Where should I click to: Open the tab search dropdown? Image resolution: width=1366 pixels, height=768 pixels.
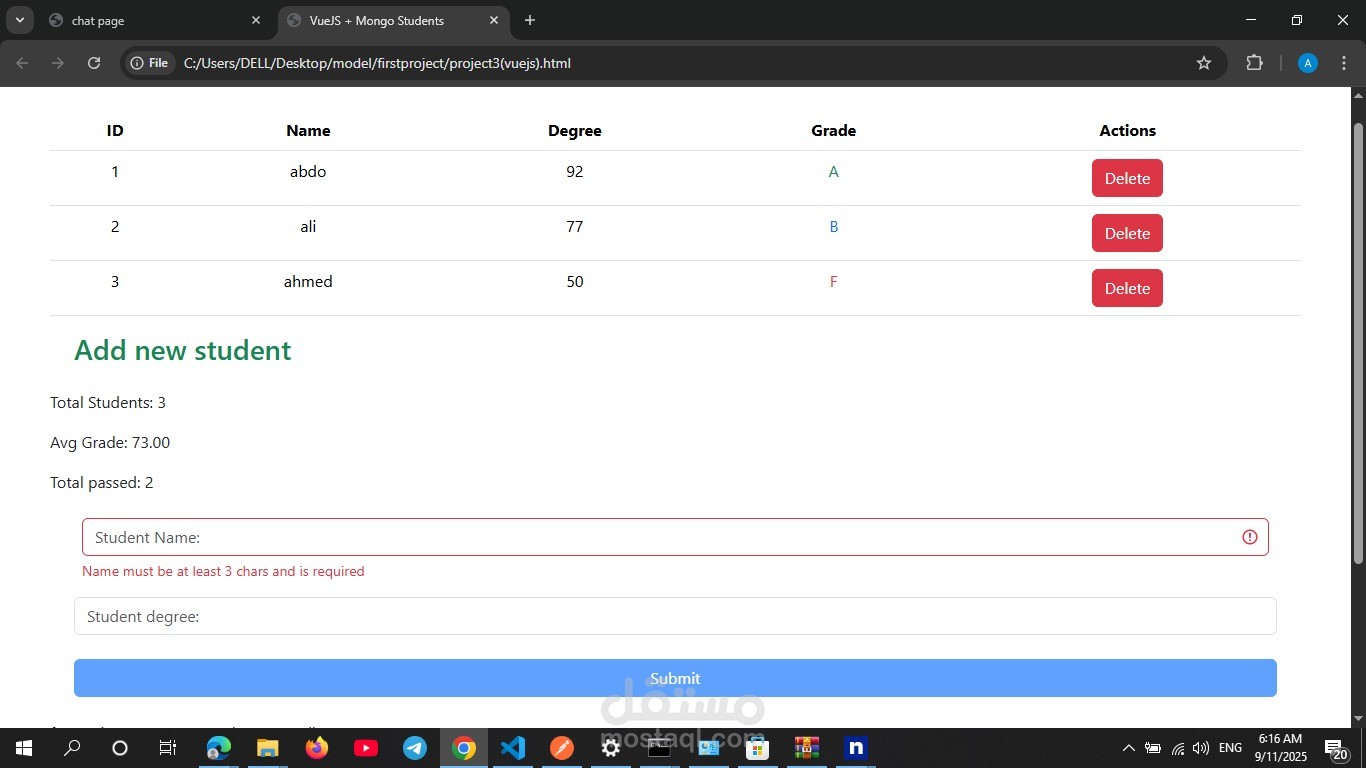coord(19,20)
